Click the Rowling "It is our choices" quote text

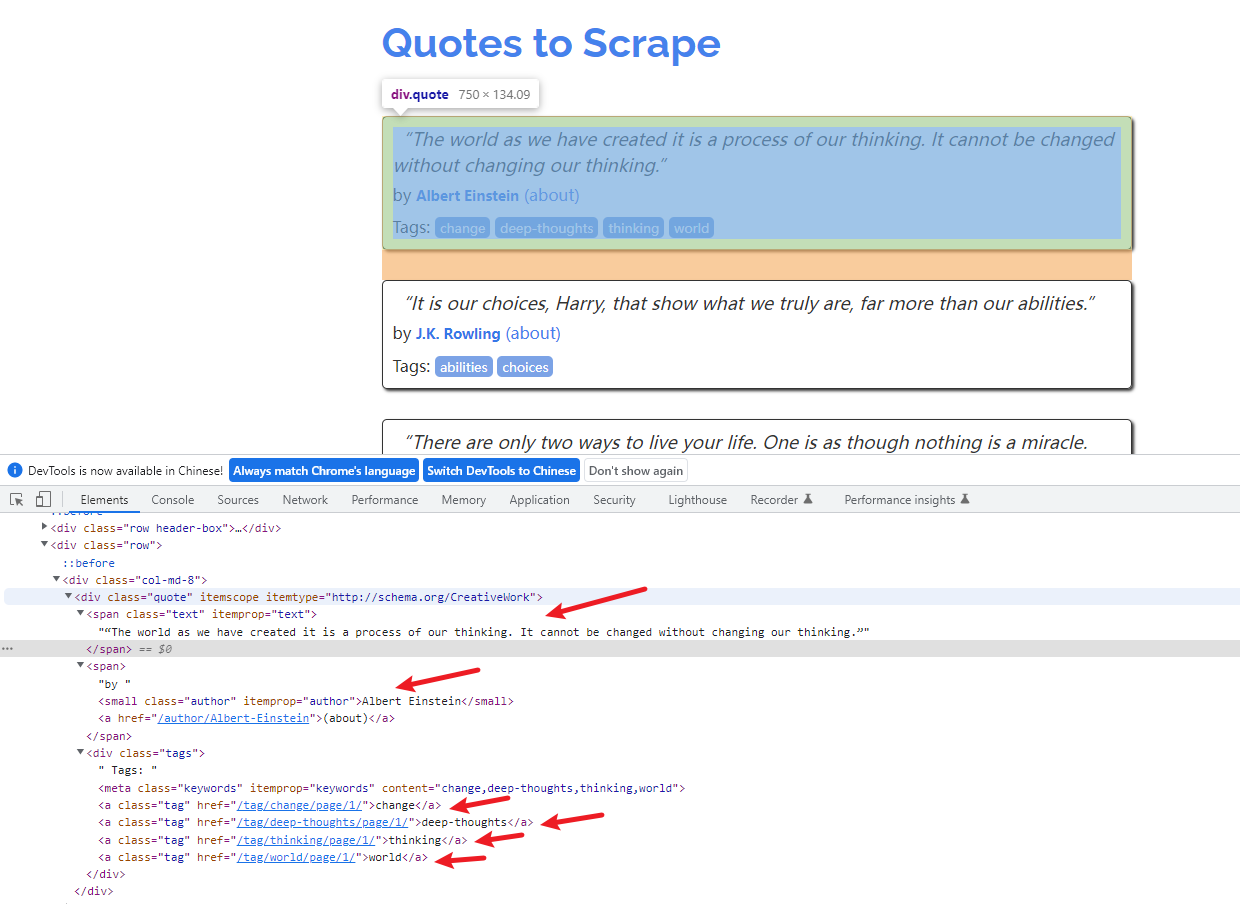point(750,303)
